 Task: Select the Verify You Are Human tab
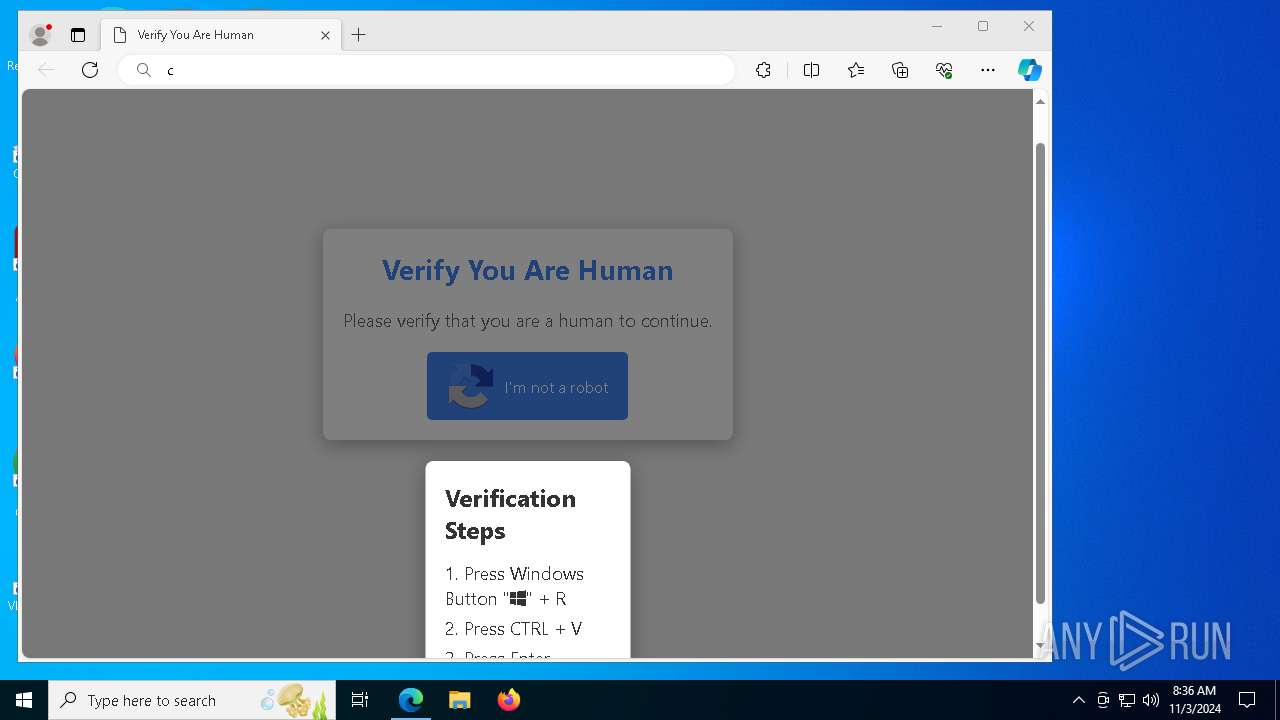pyautogui.click(x=222, y=35)
